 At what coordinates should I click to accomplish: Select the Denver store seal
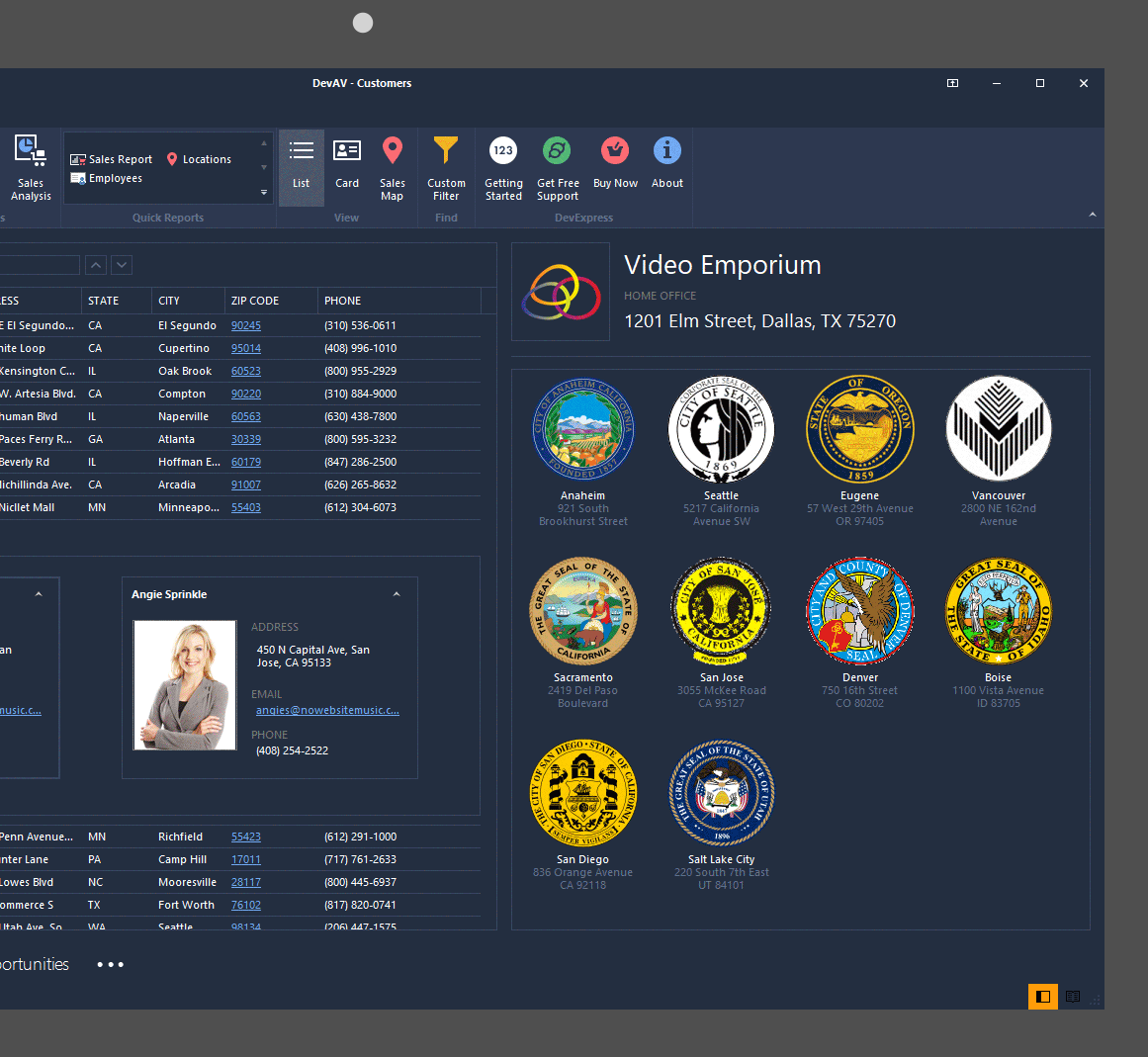(x=859, y=611)
